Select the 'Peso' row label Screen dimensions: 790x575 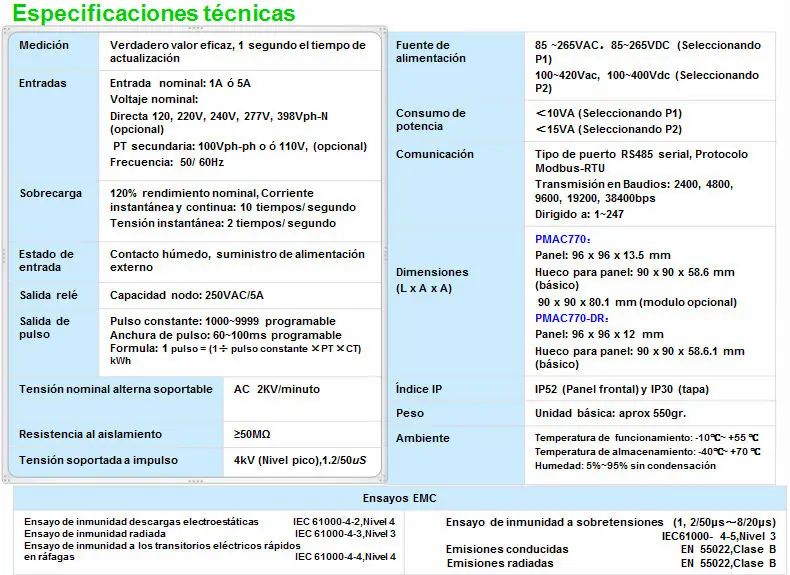(x=410, y=413)
